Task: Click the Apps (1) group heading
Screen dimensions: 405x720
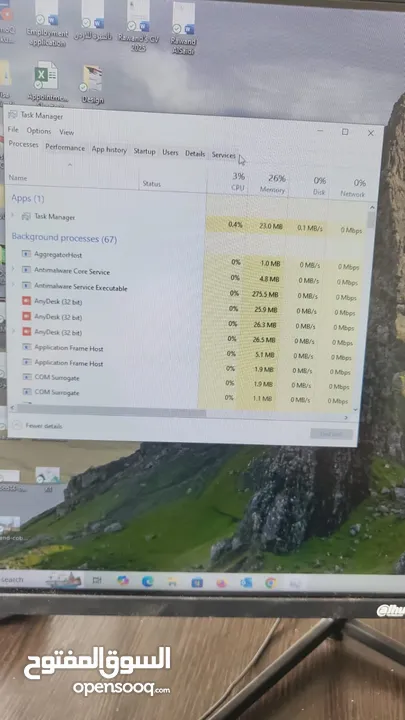Action: pos(28,198)
